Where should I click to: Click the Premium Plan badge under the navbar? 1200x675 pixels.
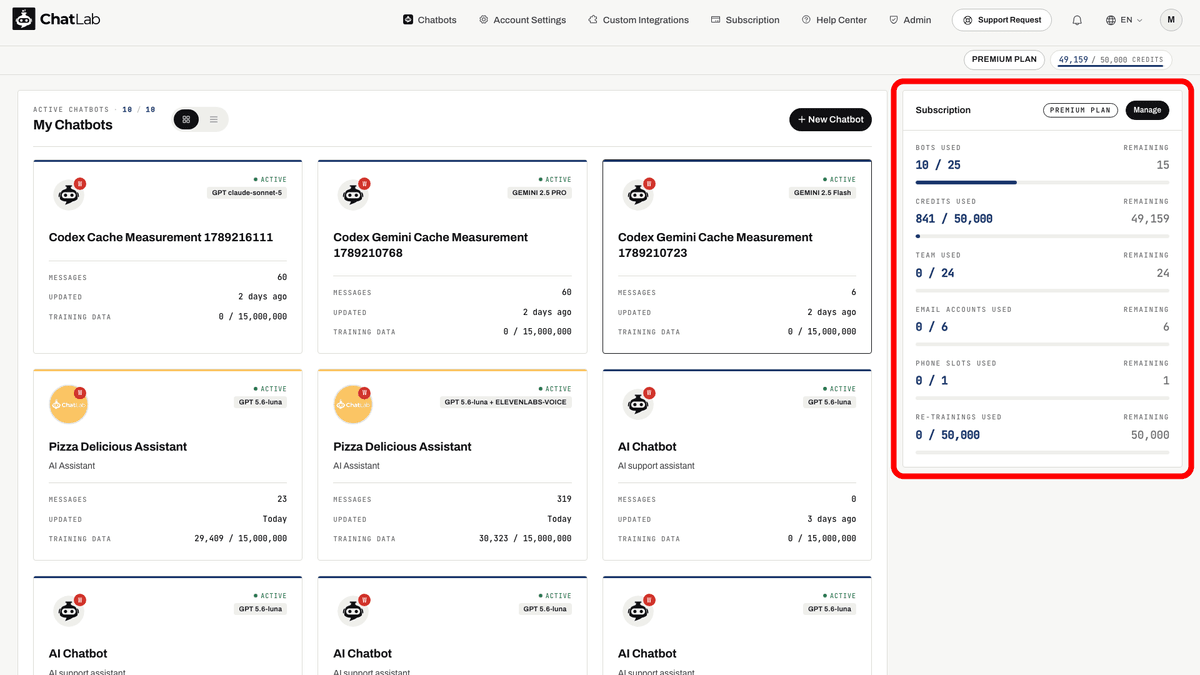click(1004, 59)
